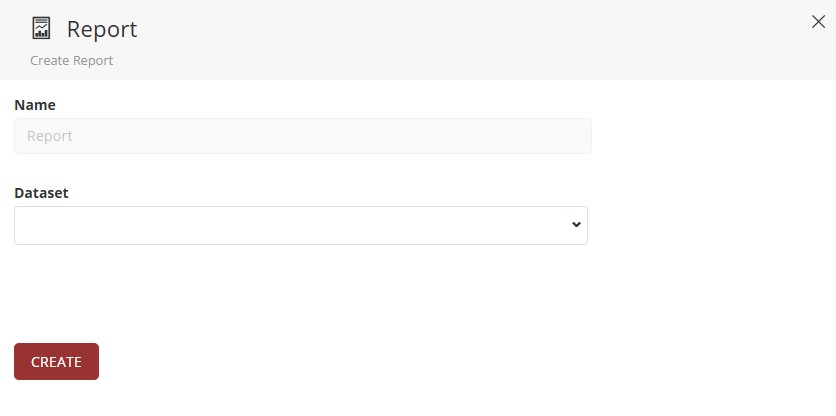Click the CREATE label text on button
The height and width of the screenshot is (416, 836).
point(56,362)
